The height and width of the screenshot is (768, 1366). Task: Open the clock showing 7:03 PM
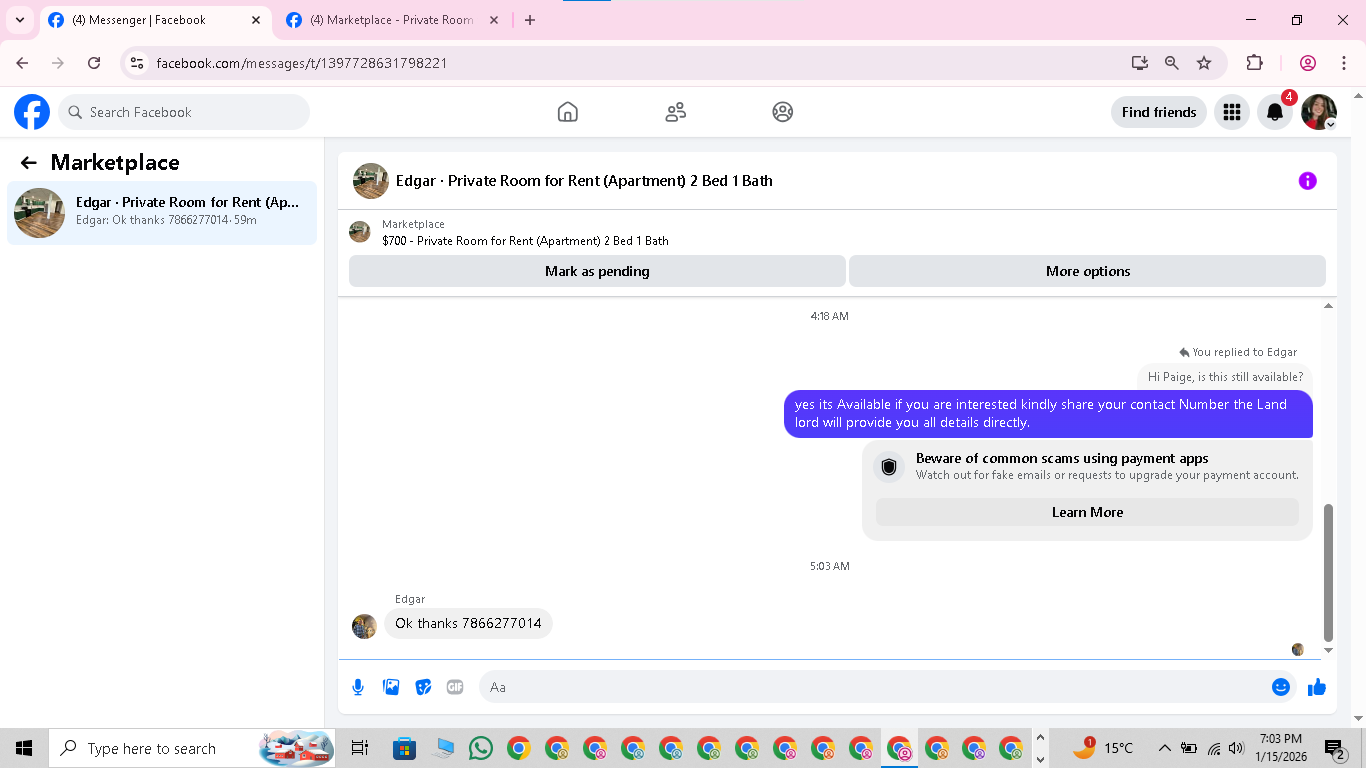pyautogui.click(x=1280, y=748)
